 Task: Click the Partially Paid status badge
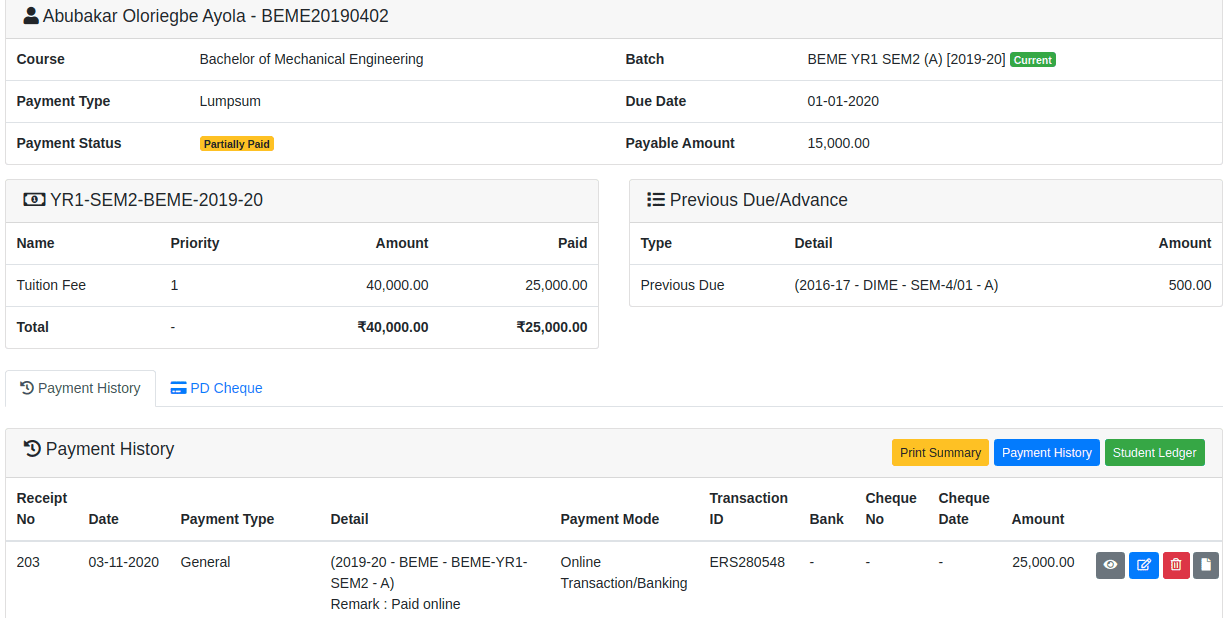237,144
